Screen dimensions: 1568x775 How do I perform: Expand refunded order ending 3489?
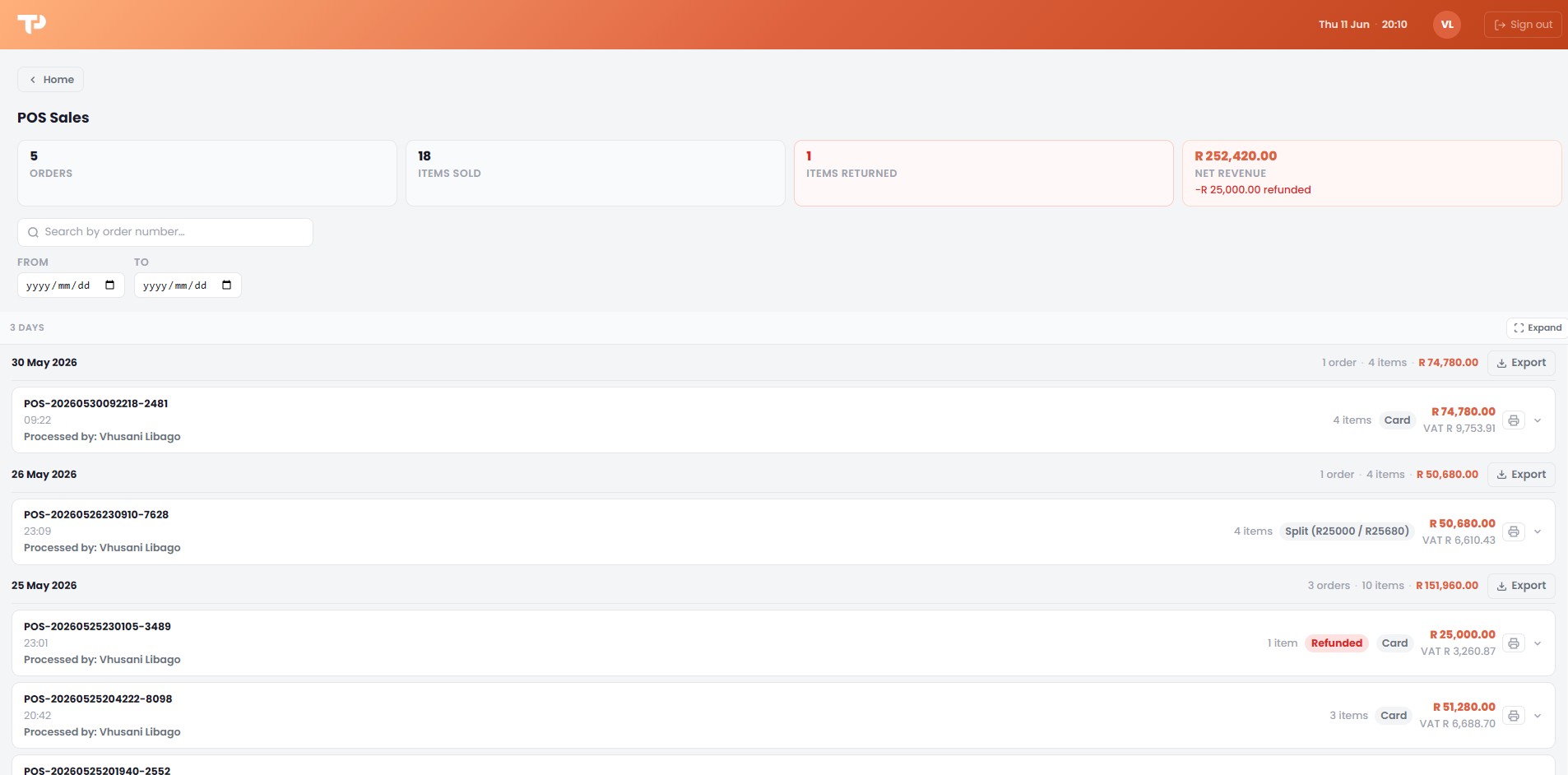[1538, 643]
